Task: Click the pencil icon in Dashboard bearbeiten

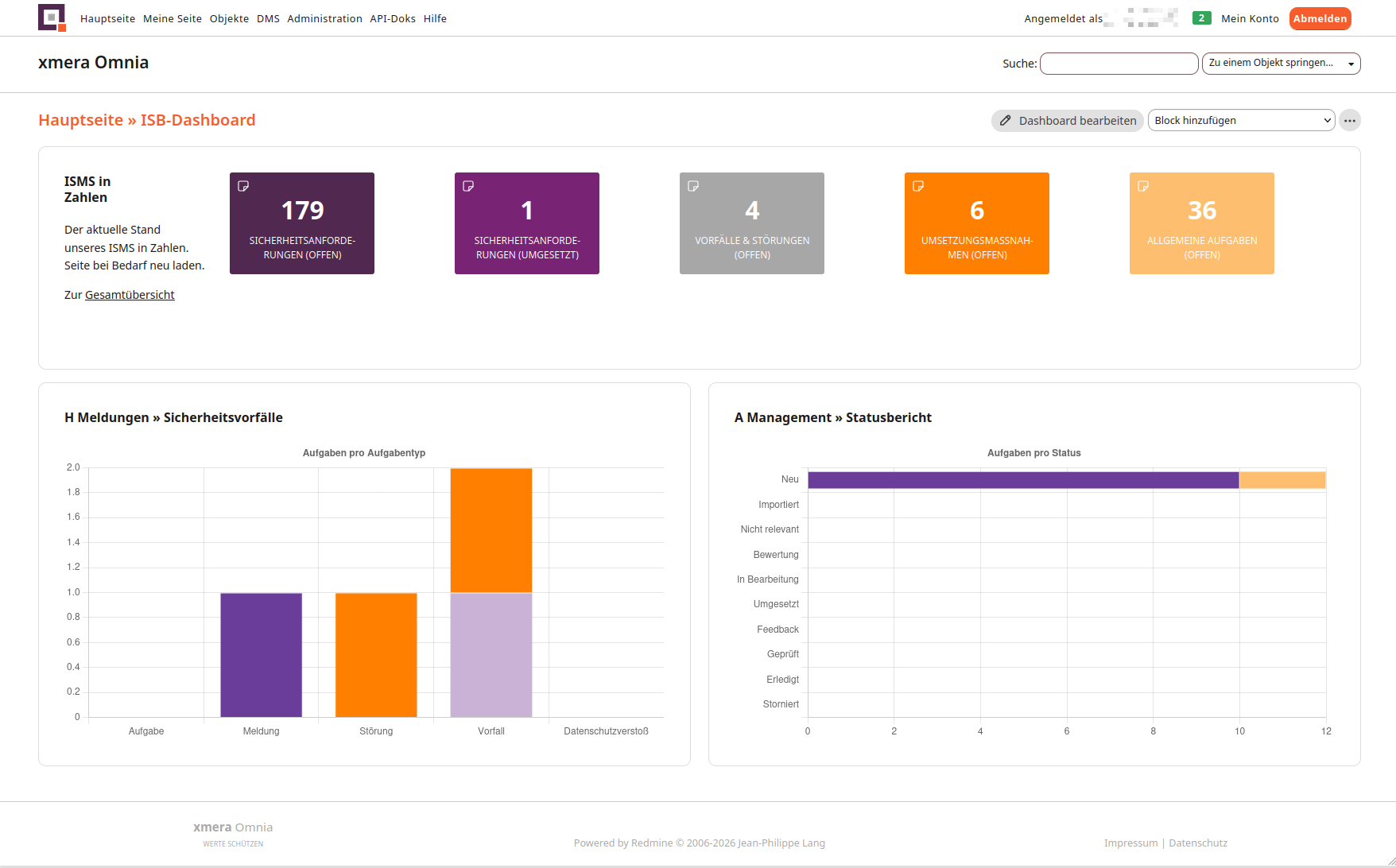Action: (x=1006, y=121)
